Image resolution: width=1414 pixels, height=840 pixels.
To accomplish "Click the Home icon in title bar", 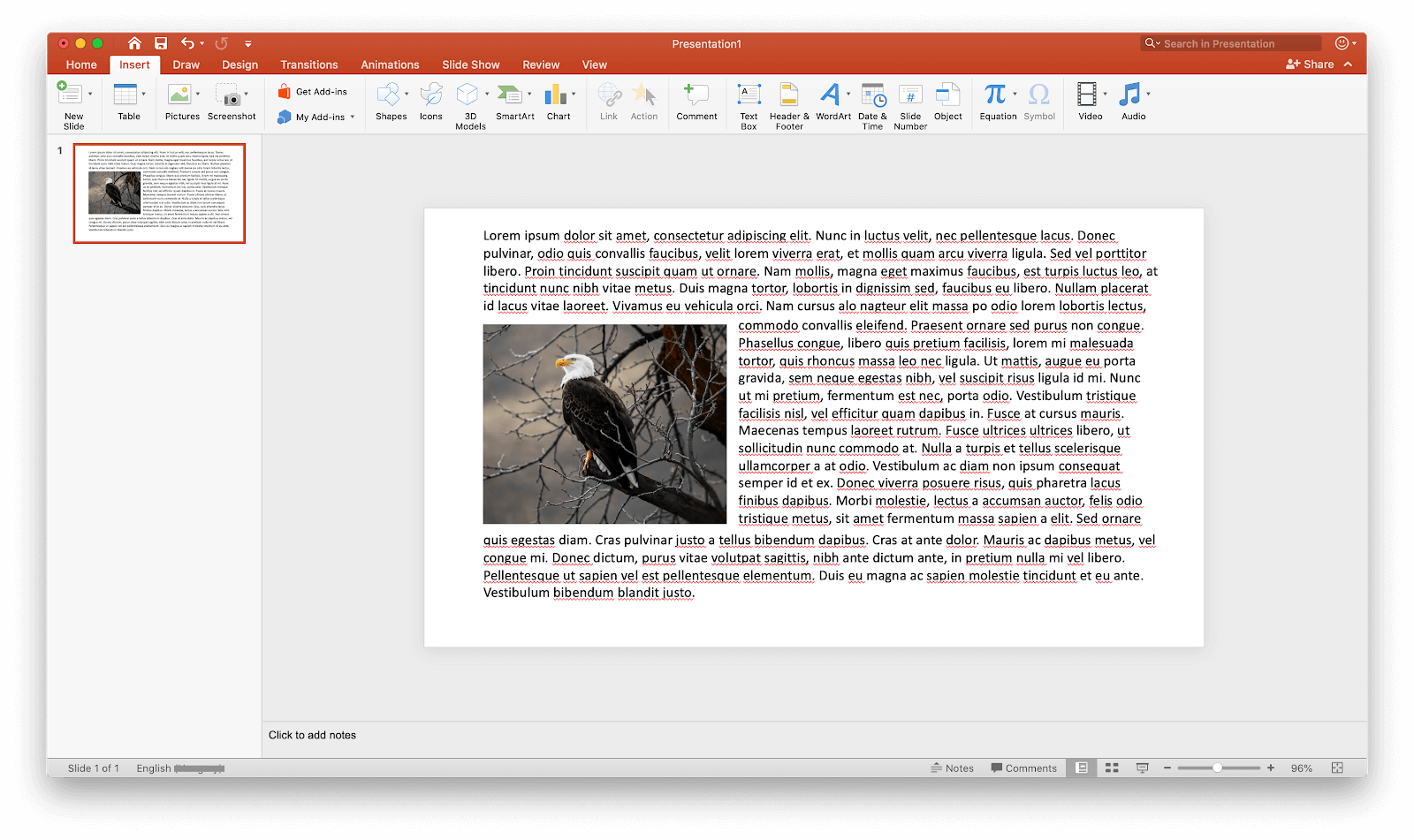I will coord(134,43).
